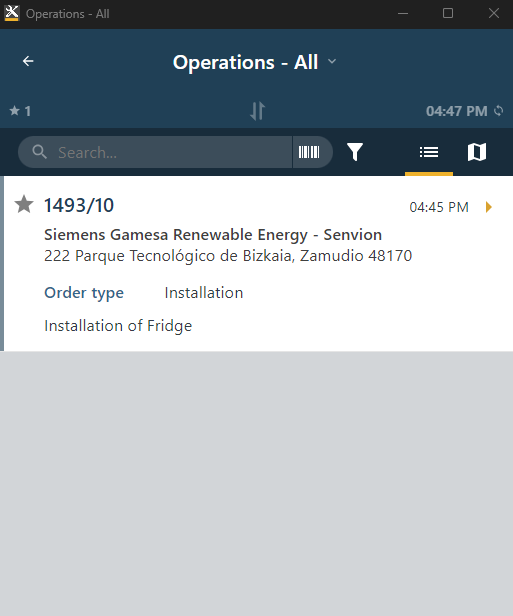Show starred items counter in header
The width and height of the screenshot is (513, 616).
tap(20, 111)
